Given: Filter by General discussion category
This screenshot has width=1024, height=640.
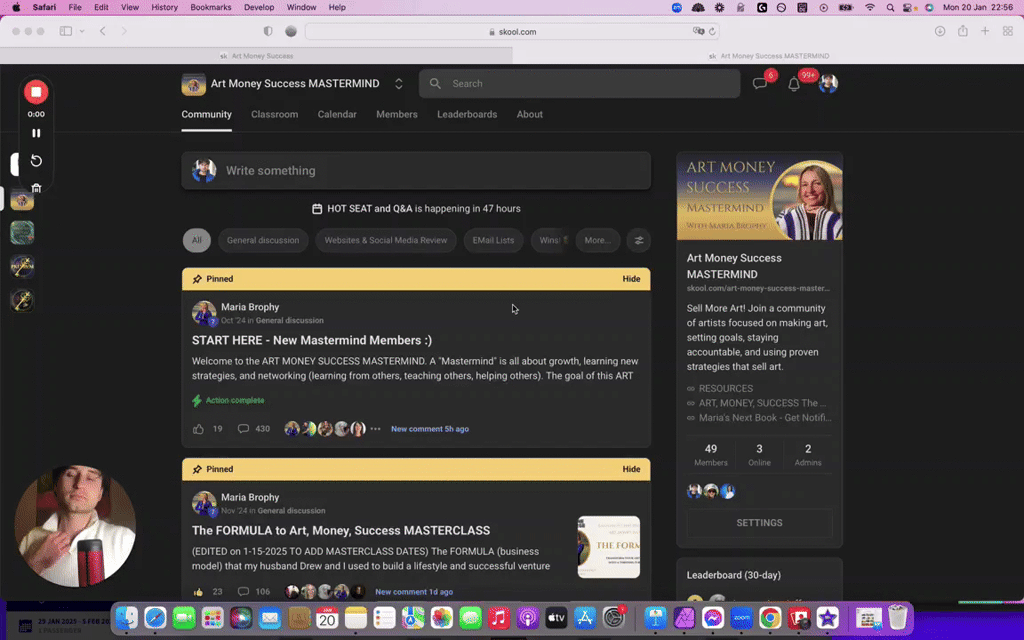Looking at the screenshot, I should pyautogui.click(x=263, y=240).
